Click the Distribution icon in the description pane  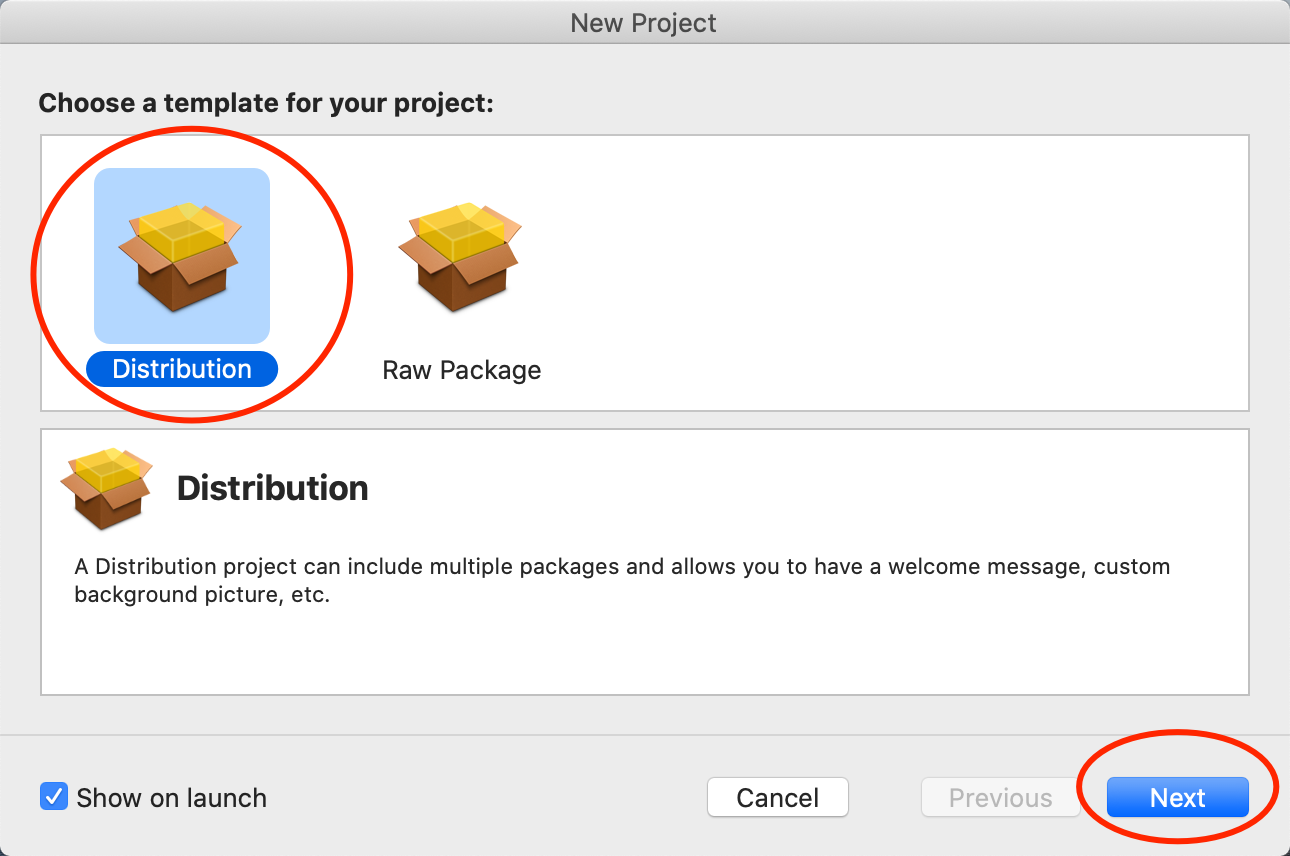106,488
